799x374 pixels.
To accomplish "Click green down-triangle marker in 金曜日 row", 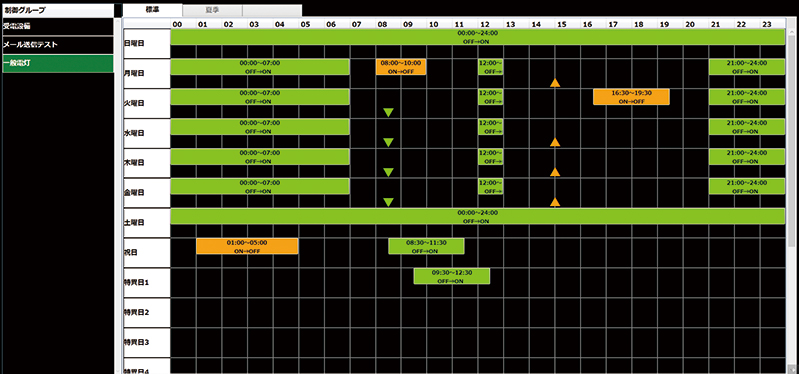I will (x=388, y=202).
